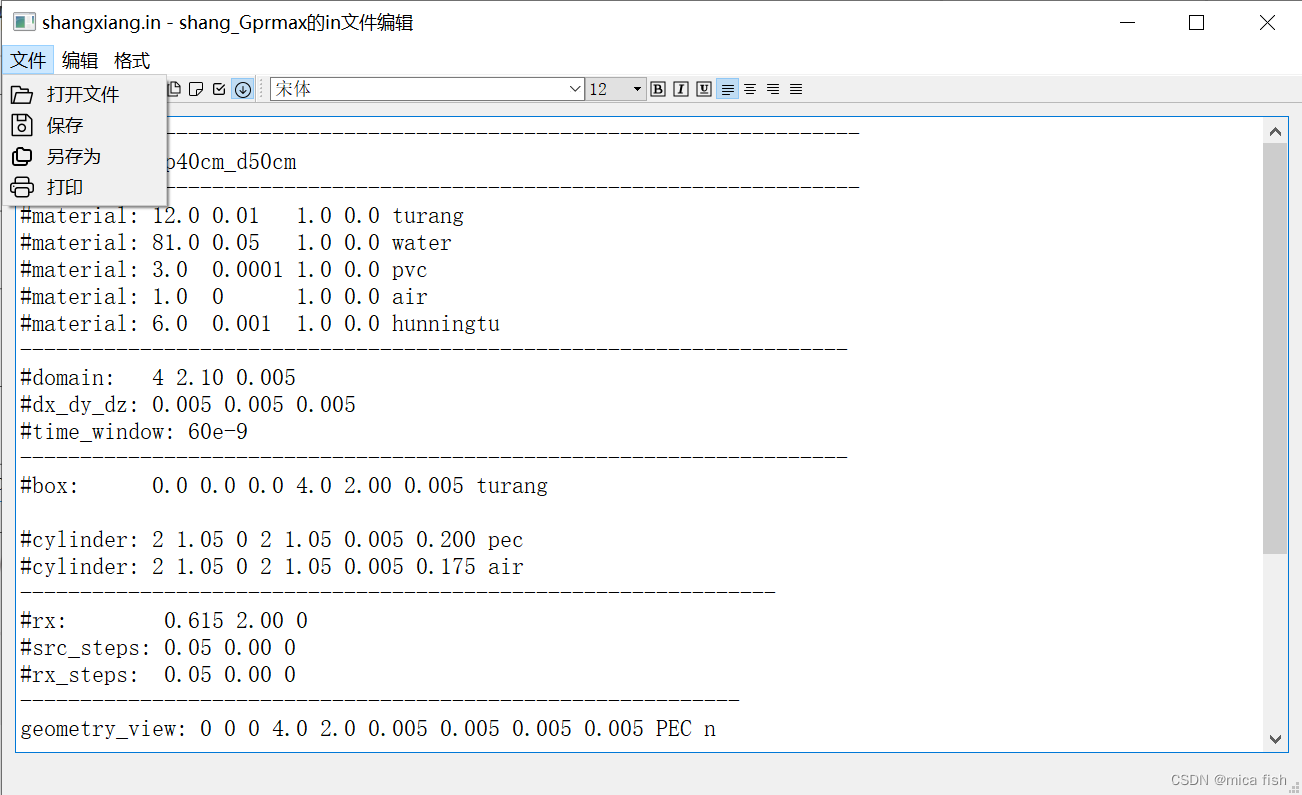Open the 格式 menu

pyautogui.click(x=132, y=60)
